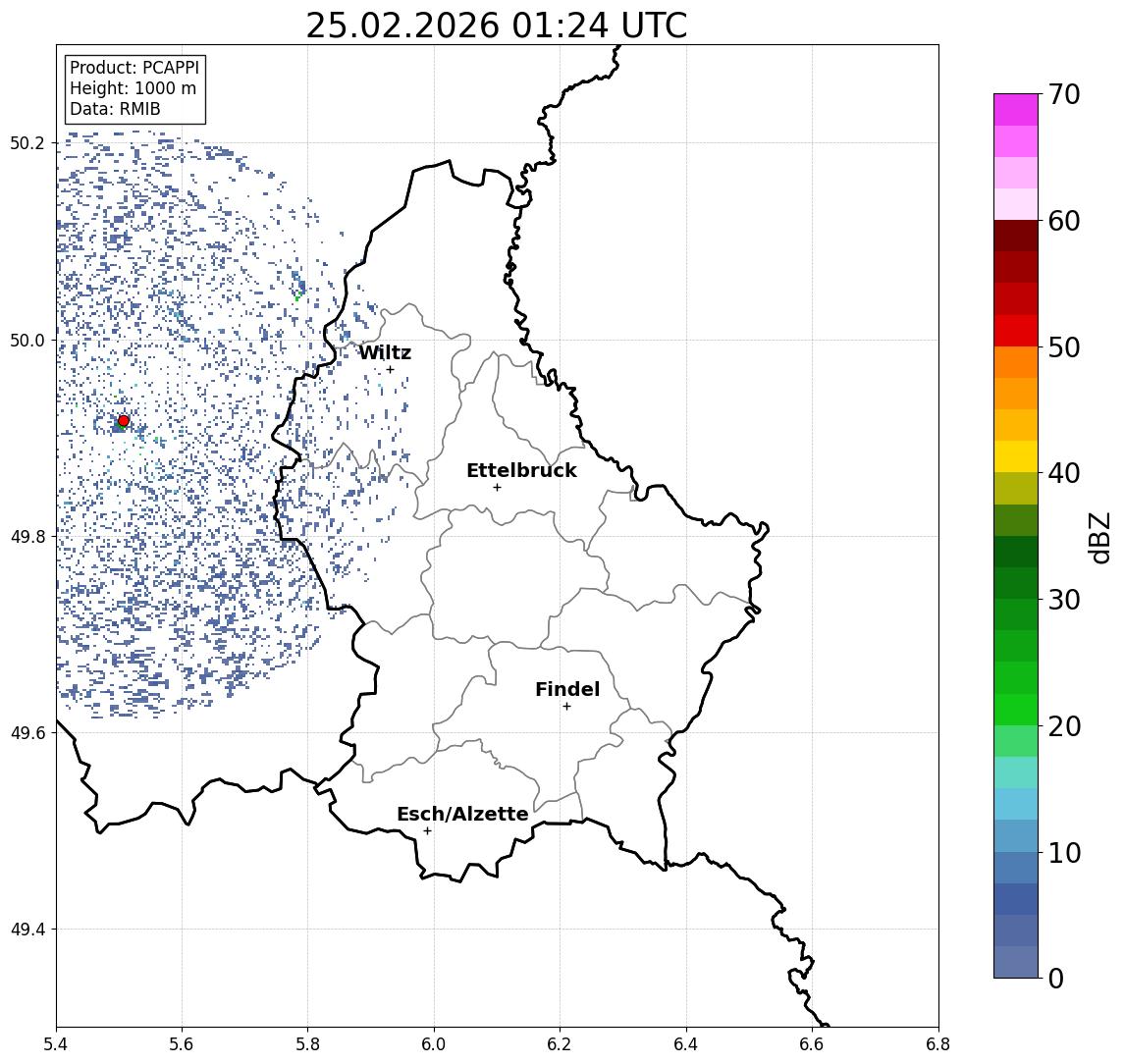Click the Data: RMIB legend line
This screenshot has width=1124, height=1064.
[x=115, y=109]
